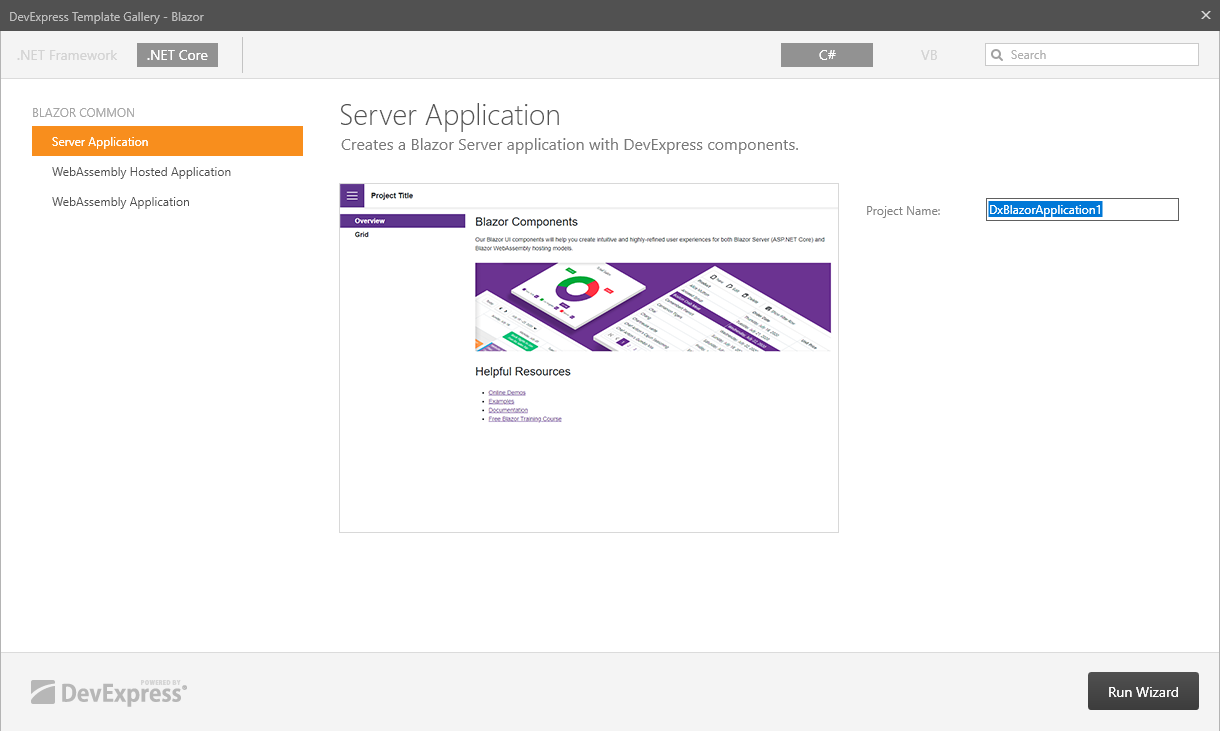This screenshot has height=731, width=1220.
Task: Click Free Blazor Training Course link
Action: point(525,419)
